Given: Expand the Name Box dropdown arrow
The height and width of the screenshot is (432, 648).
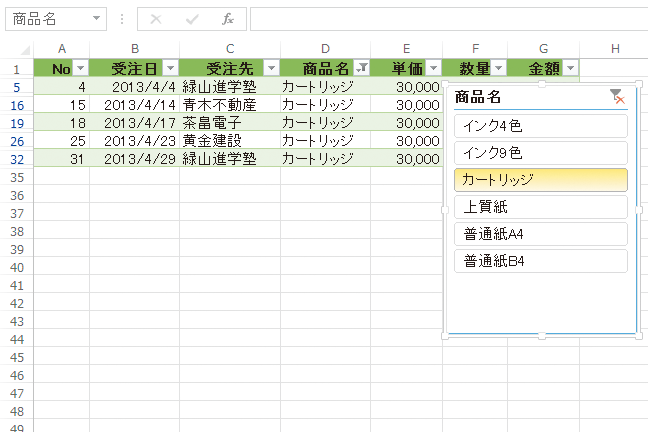Looking at the screenshot, I should click(x=96, y=19).
